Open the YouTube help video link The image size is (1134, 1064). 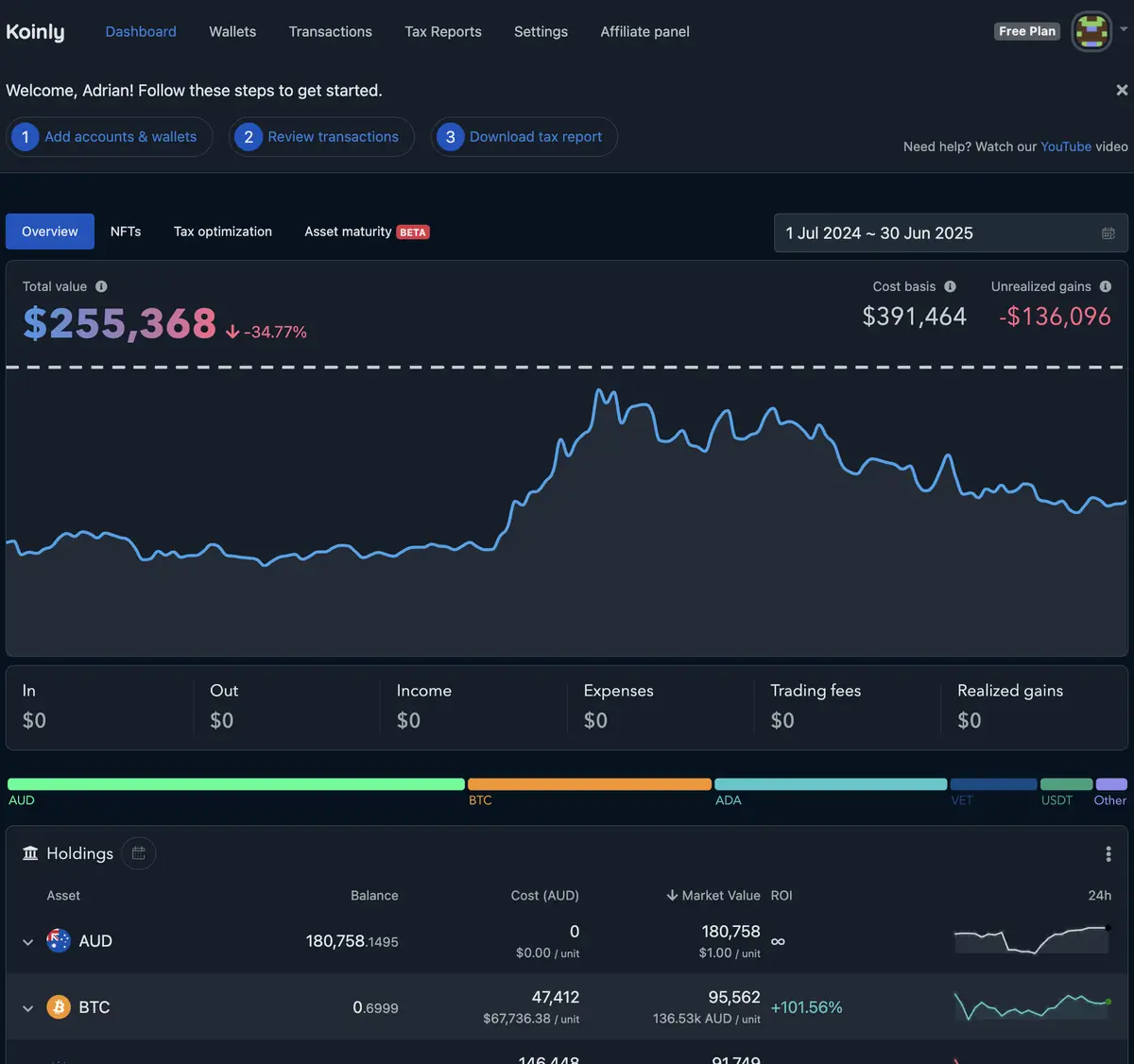1065,146
